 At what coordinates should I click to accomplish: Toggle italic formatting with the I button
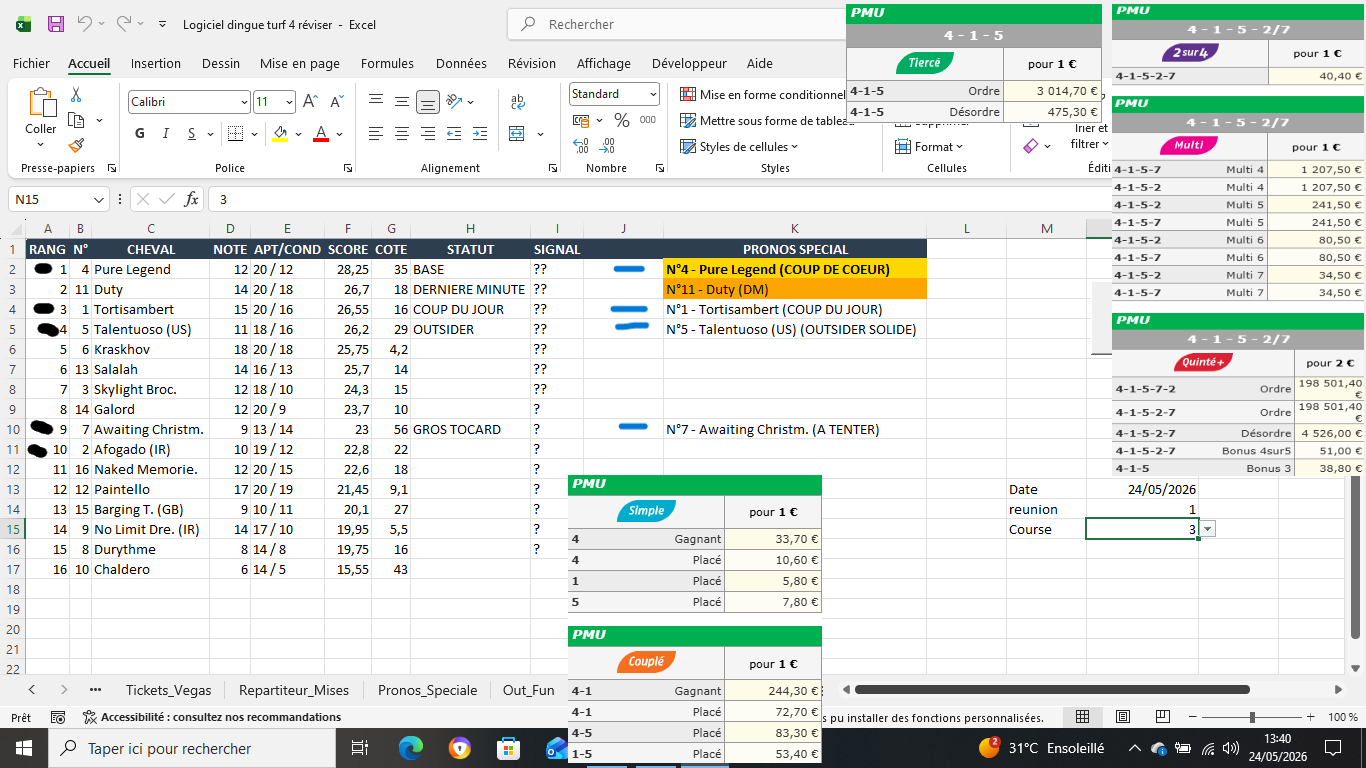[165, 134]
